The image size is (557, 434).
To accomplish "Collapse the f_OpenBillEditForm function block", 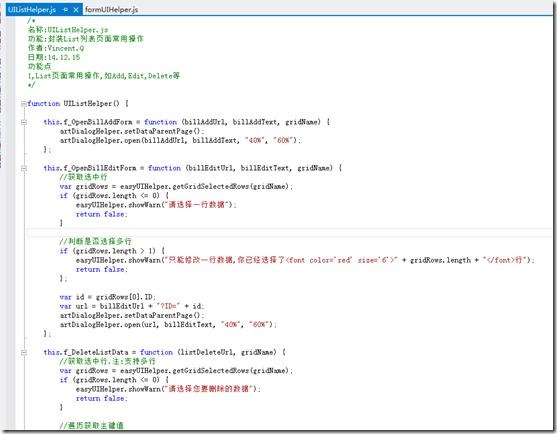I will pos(23,168).
